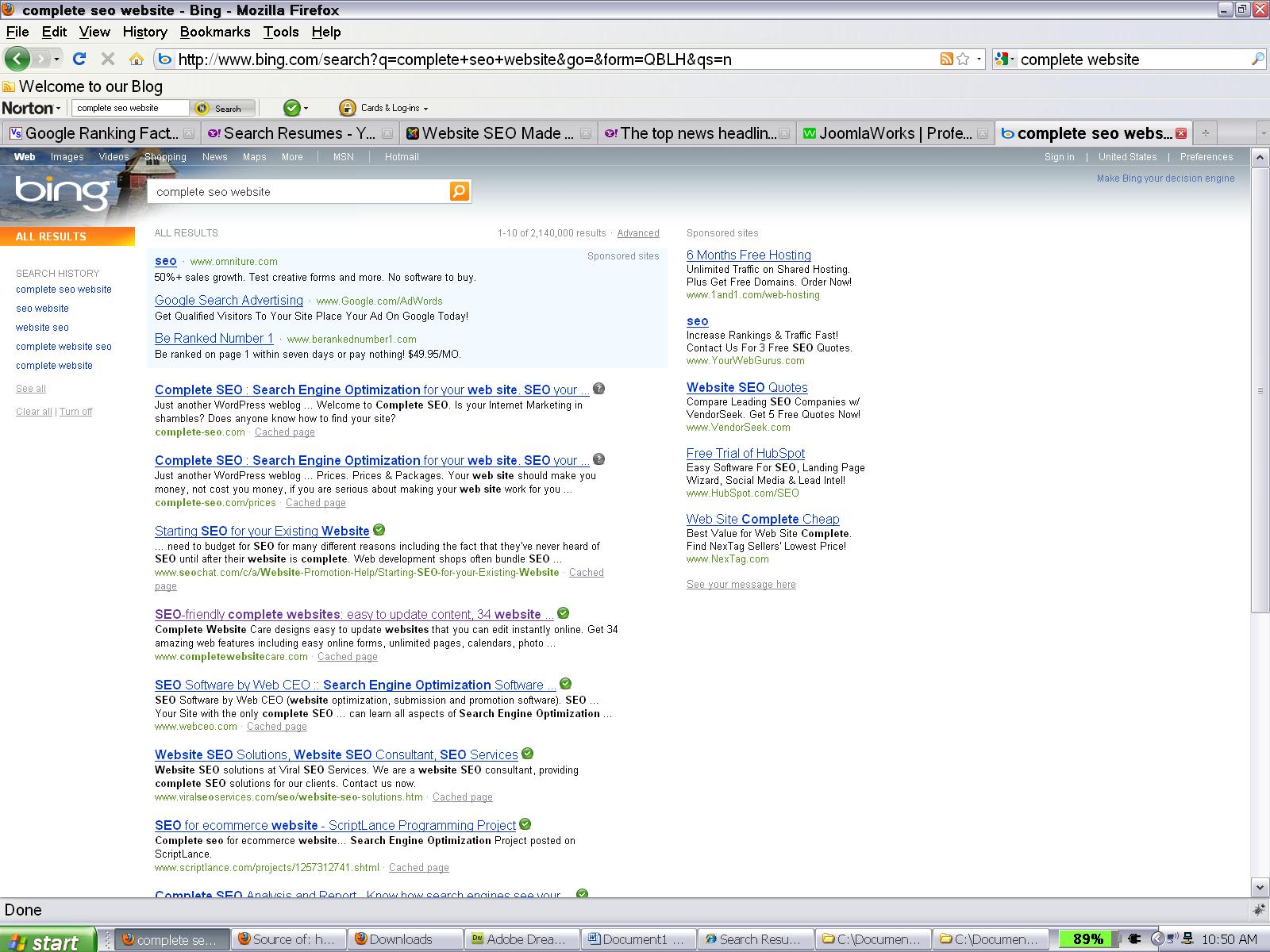
Task: Click the RSS feed icon in address bar
Action: pos(946,59)
